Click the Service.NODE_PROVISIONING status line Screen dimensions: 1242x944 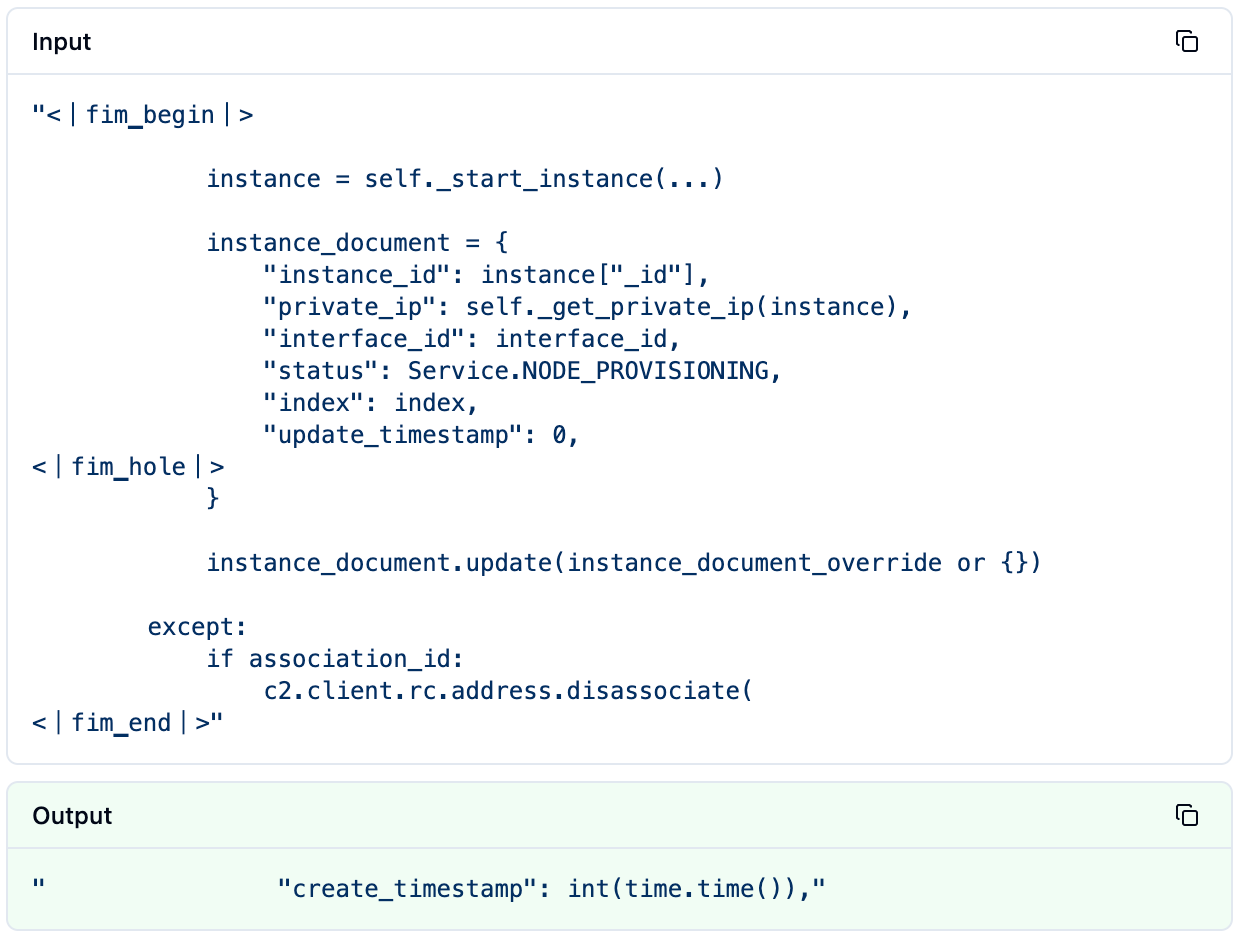click(x=522, y=371)
